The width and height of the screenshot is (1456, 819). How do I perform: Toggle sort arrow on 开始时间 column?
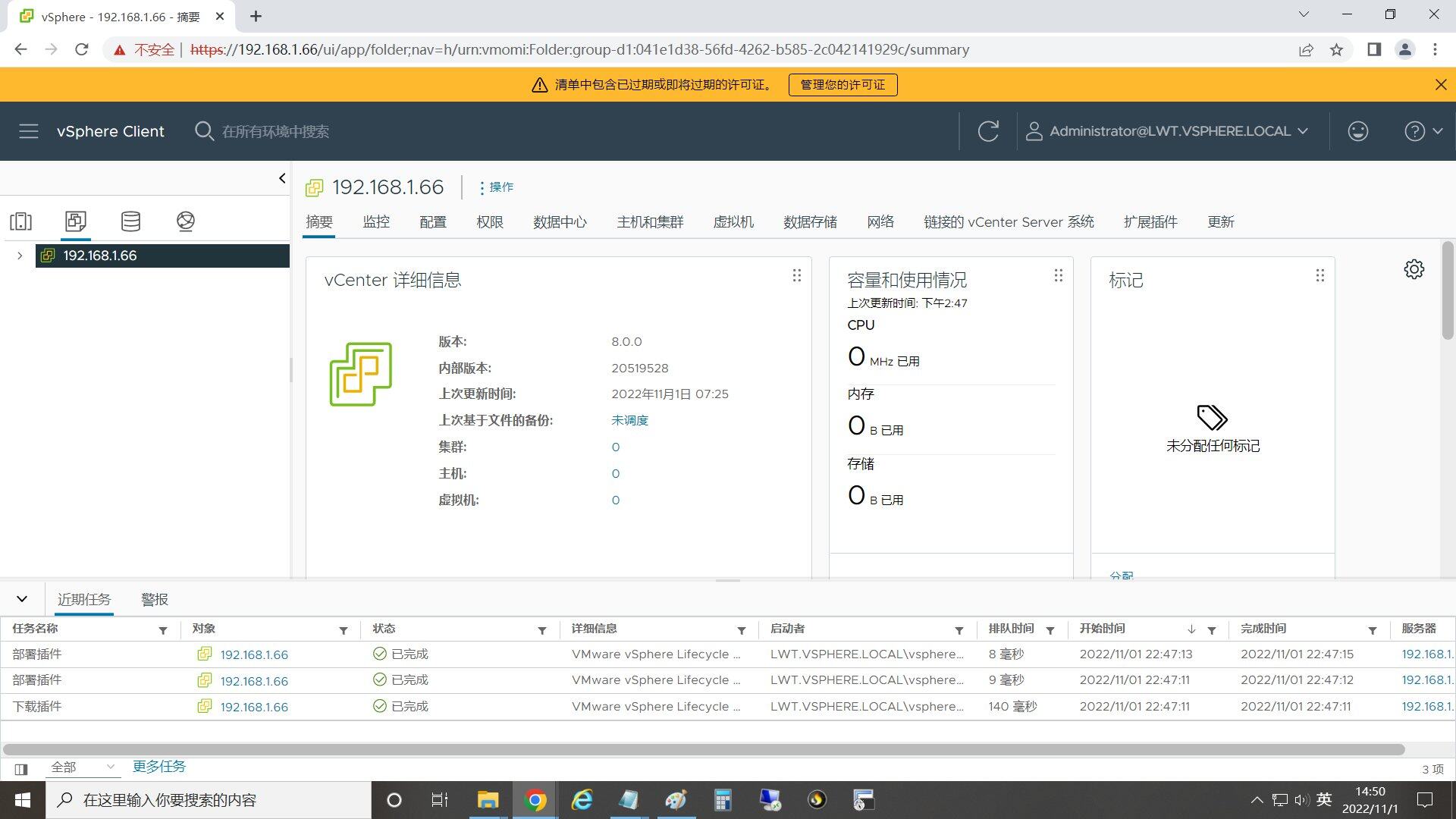click(x=1191, y=629)
